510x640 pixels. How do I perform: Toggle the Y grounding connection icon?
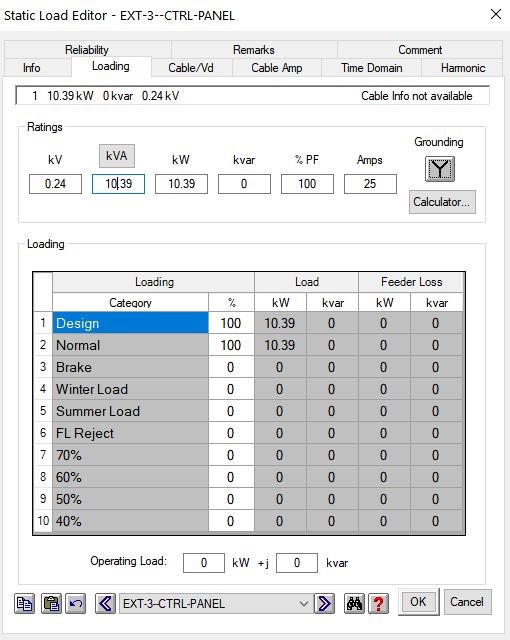click(440, 169)
